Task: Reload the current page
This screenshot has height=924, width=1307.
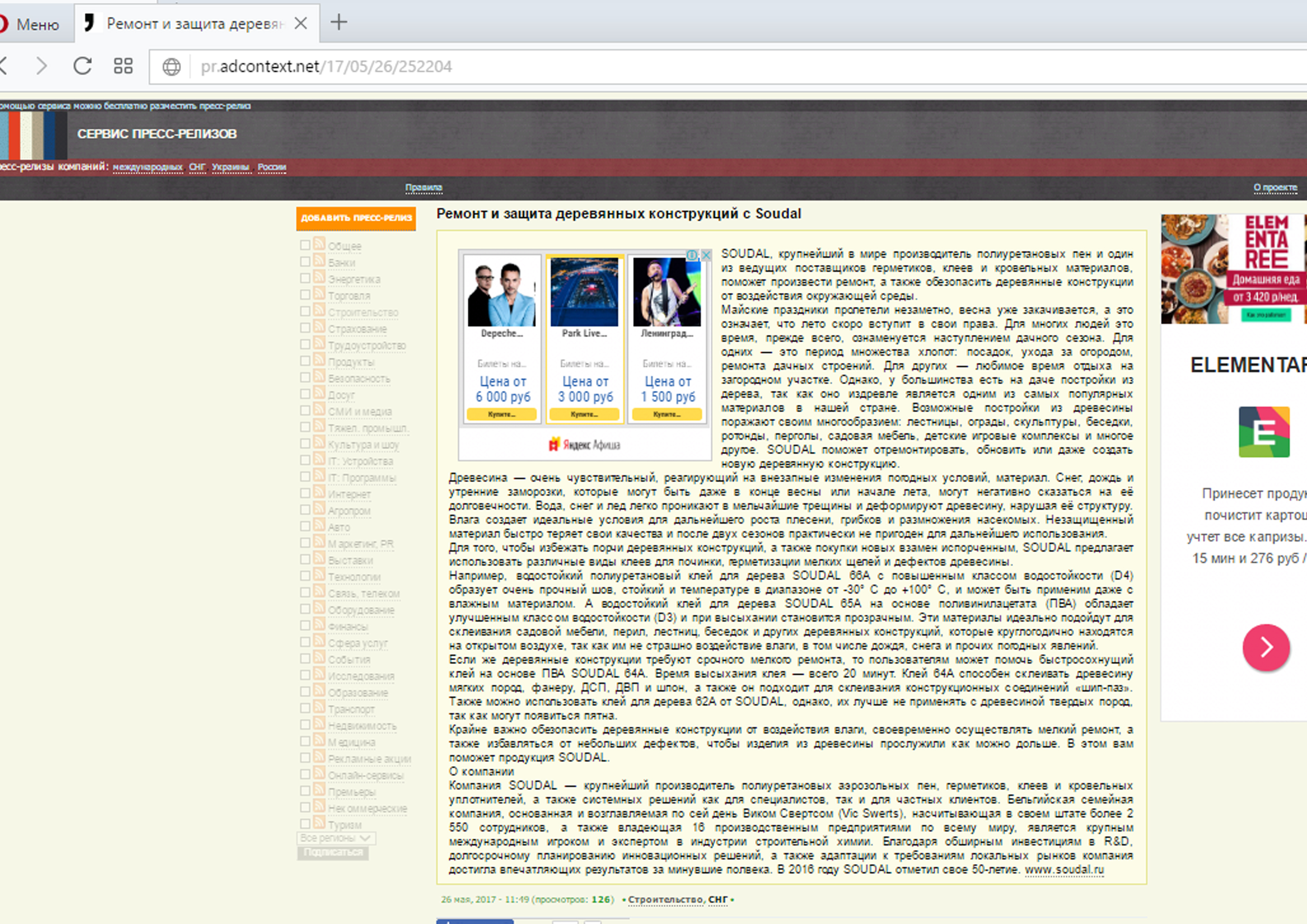Action: tap(83, 66)
